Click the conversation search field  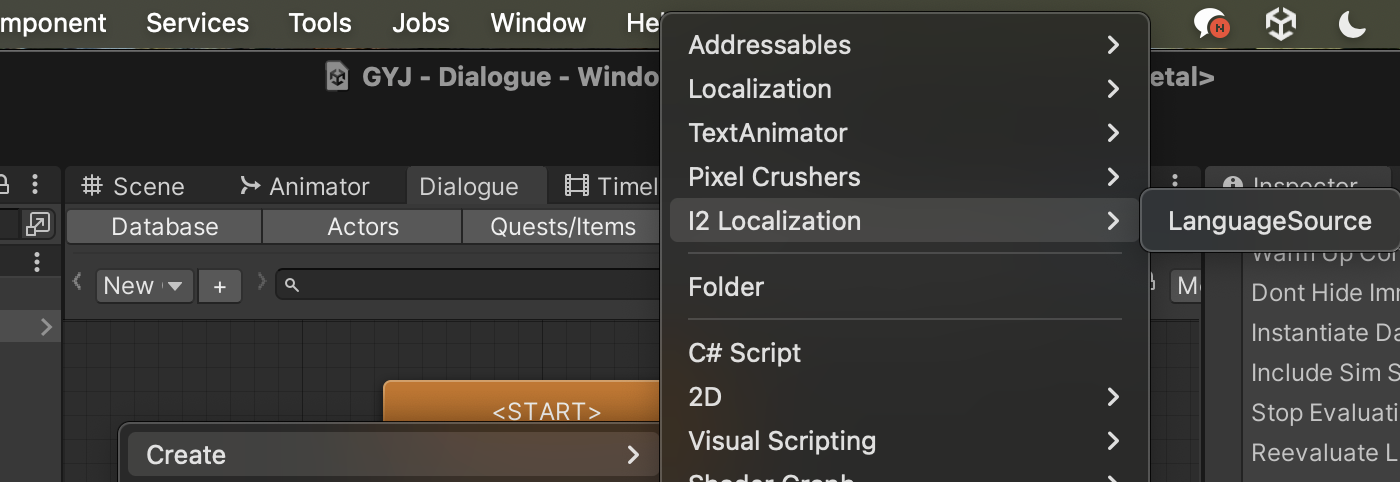[x=470, y=286]
